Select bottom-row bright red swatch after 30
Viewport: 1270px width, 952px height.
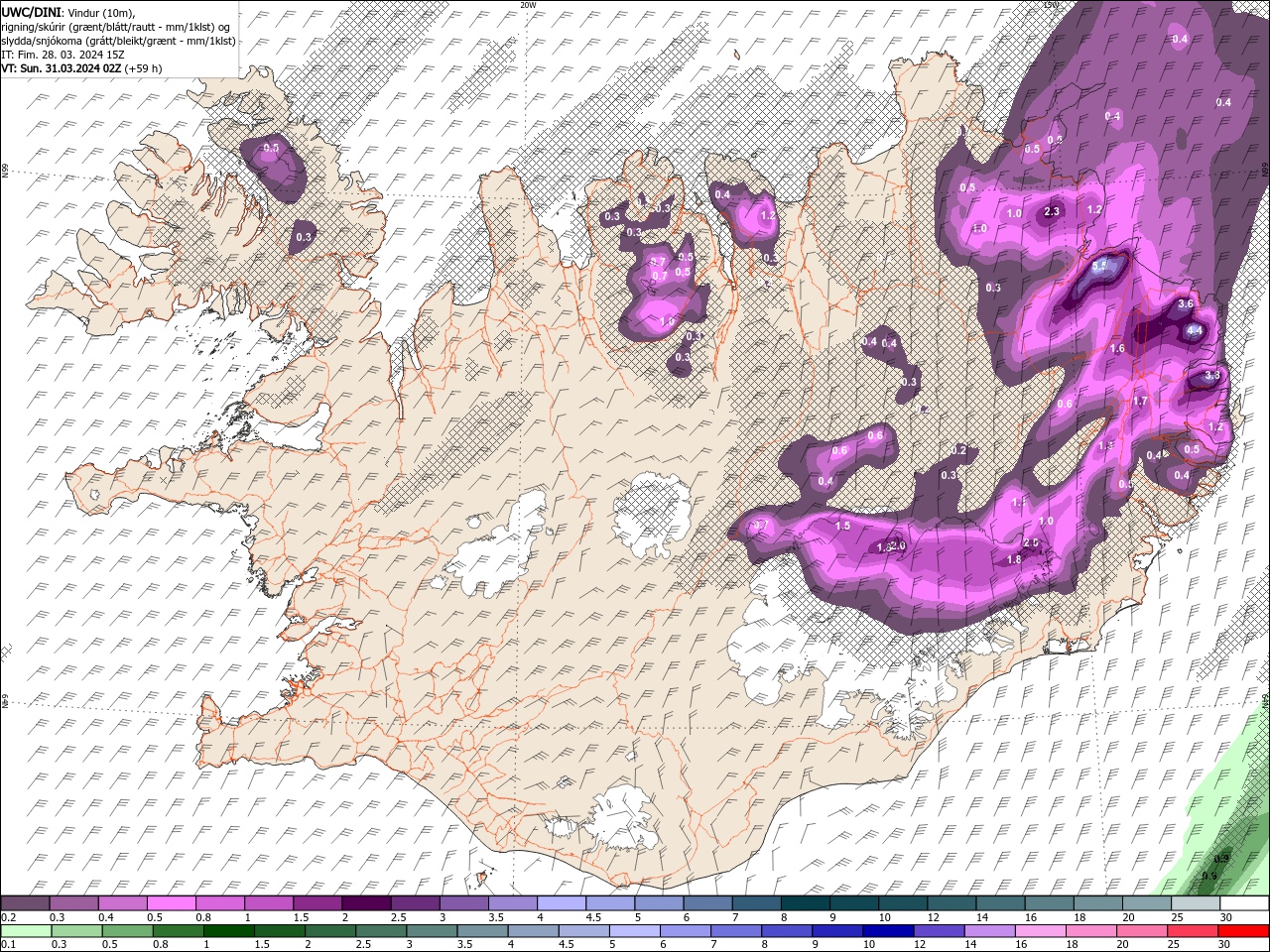(x=1242, y=931)
